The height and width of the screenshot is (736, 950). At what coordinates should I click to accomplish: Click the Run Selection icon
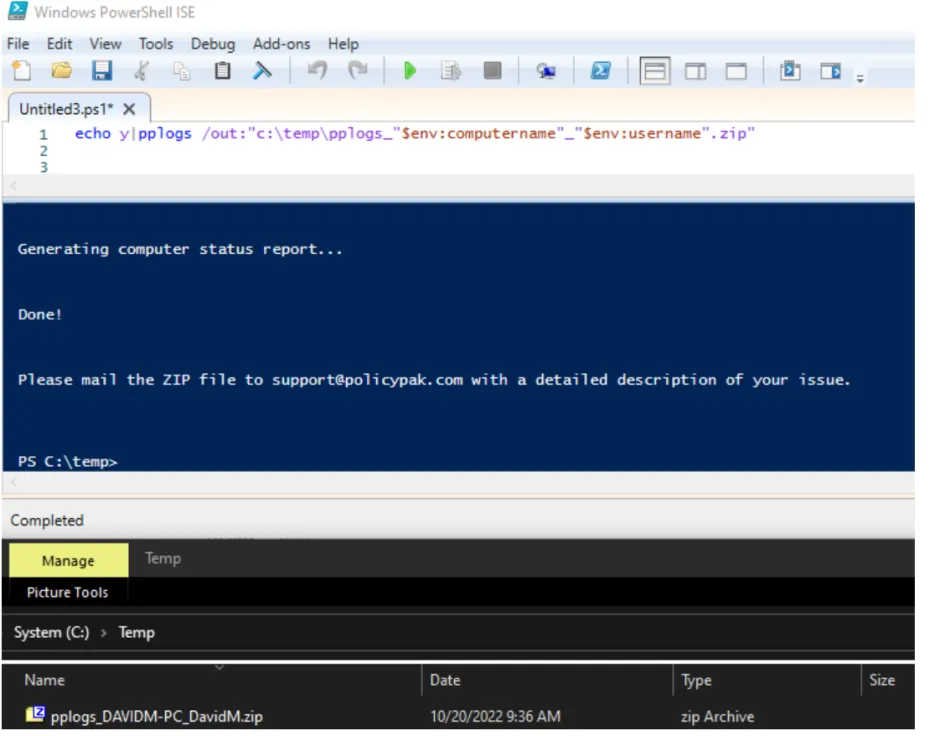451,71
